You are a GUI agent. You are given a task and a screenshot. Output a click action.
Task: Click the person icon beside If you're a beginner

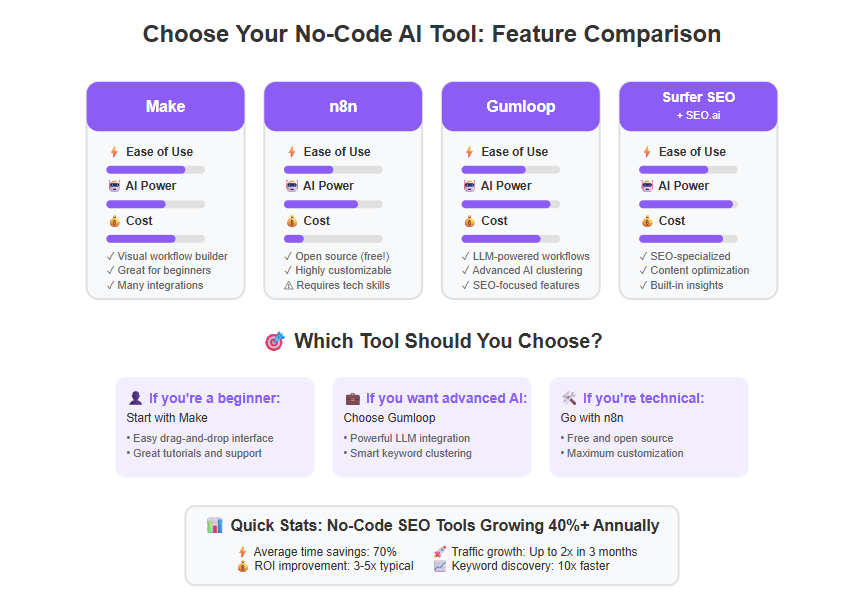point(135,398)
